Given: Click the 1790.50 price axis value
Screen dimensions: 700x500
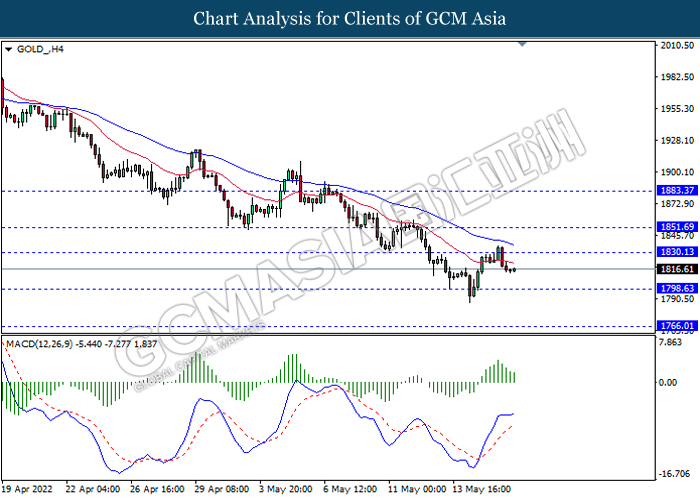Looking at the screenshot, I should pos(677,298).
